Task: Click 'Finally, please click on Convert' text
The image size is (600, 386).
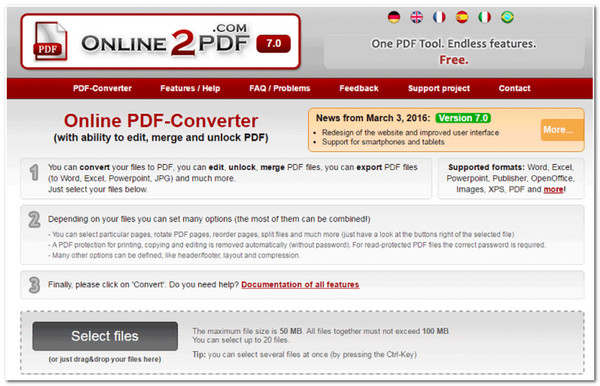Action: pos(143,285)
